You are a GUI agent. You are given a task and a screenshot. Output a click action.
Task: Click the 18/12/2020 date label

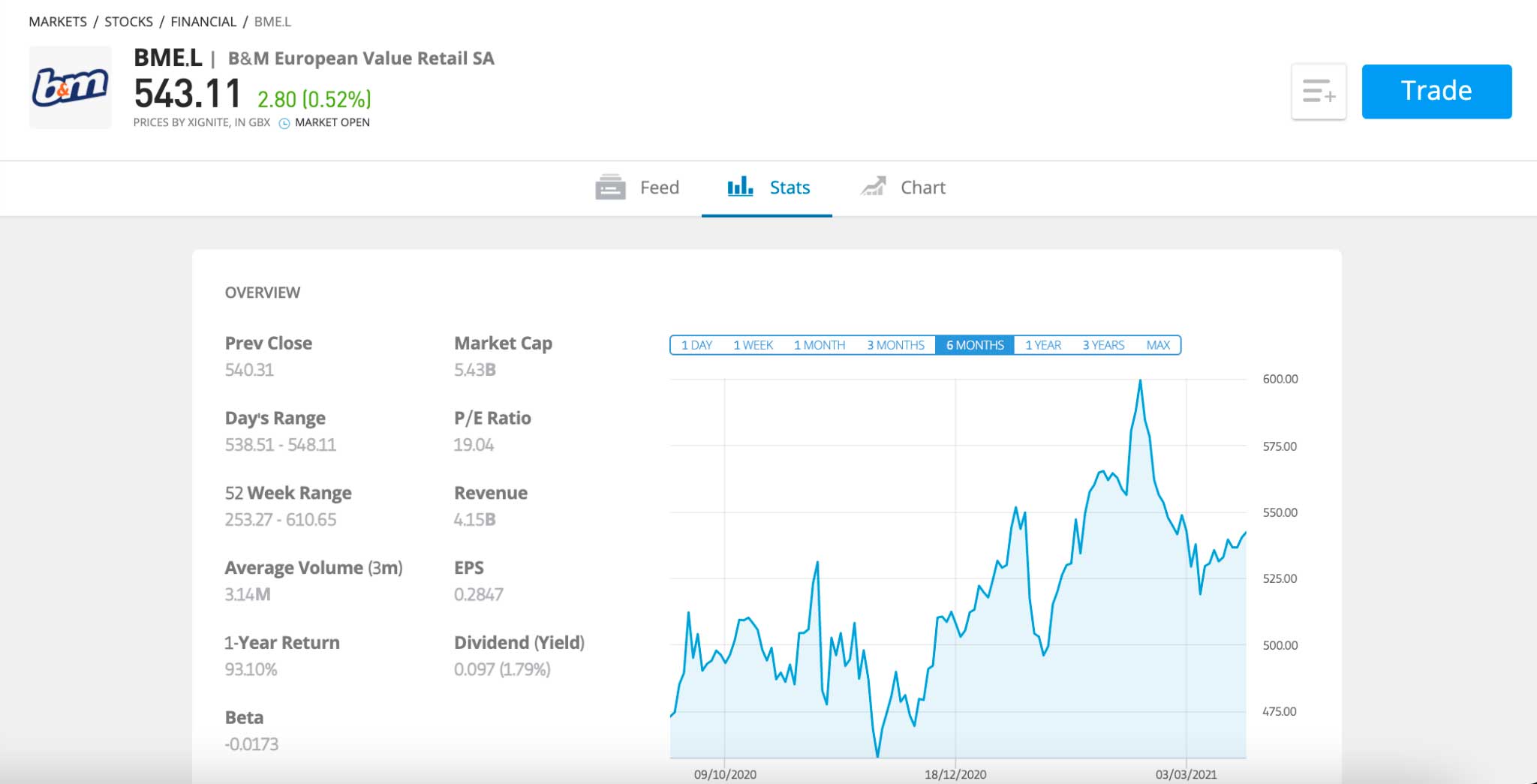[x=955, y=774]
